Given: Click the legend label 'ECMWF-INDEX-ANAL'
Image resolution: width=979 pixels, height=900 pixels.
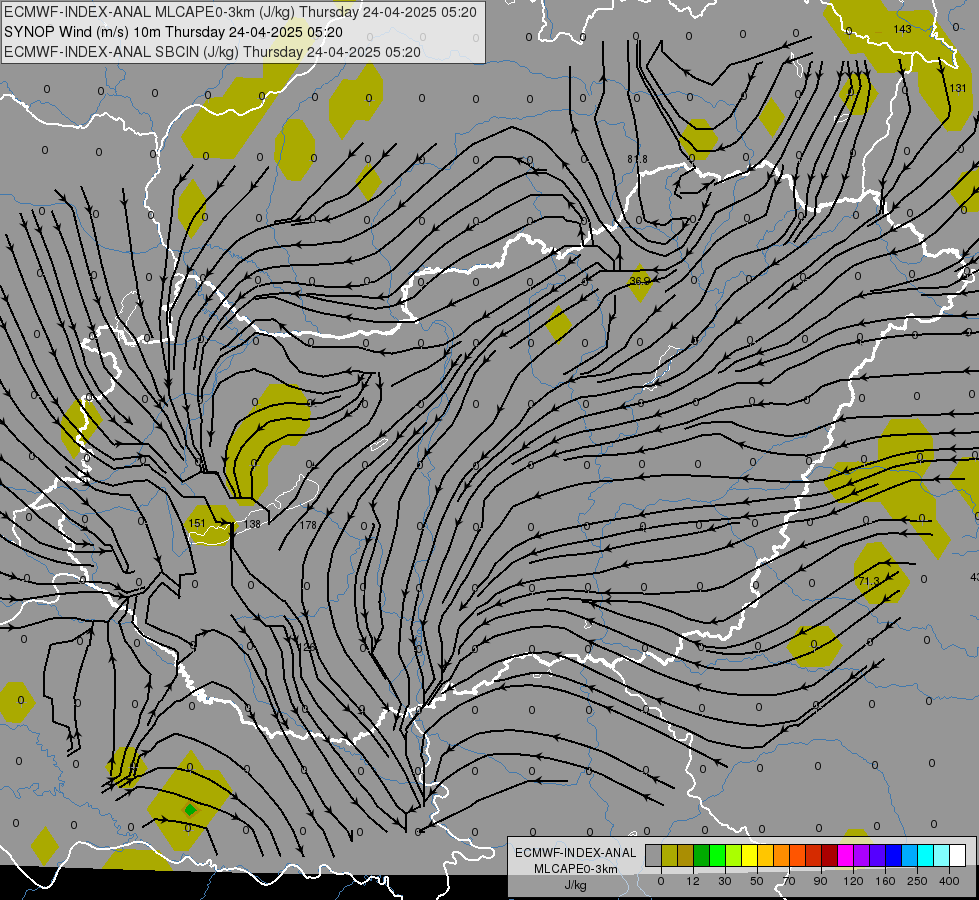Looking at the screenshot, I should pyautogui.click(x=575, y=853).
